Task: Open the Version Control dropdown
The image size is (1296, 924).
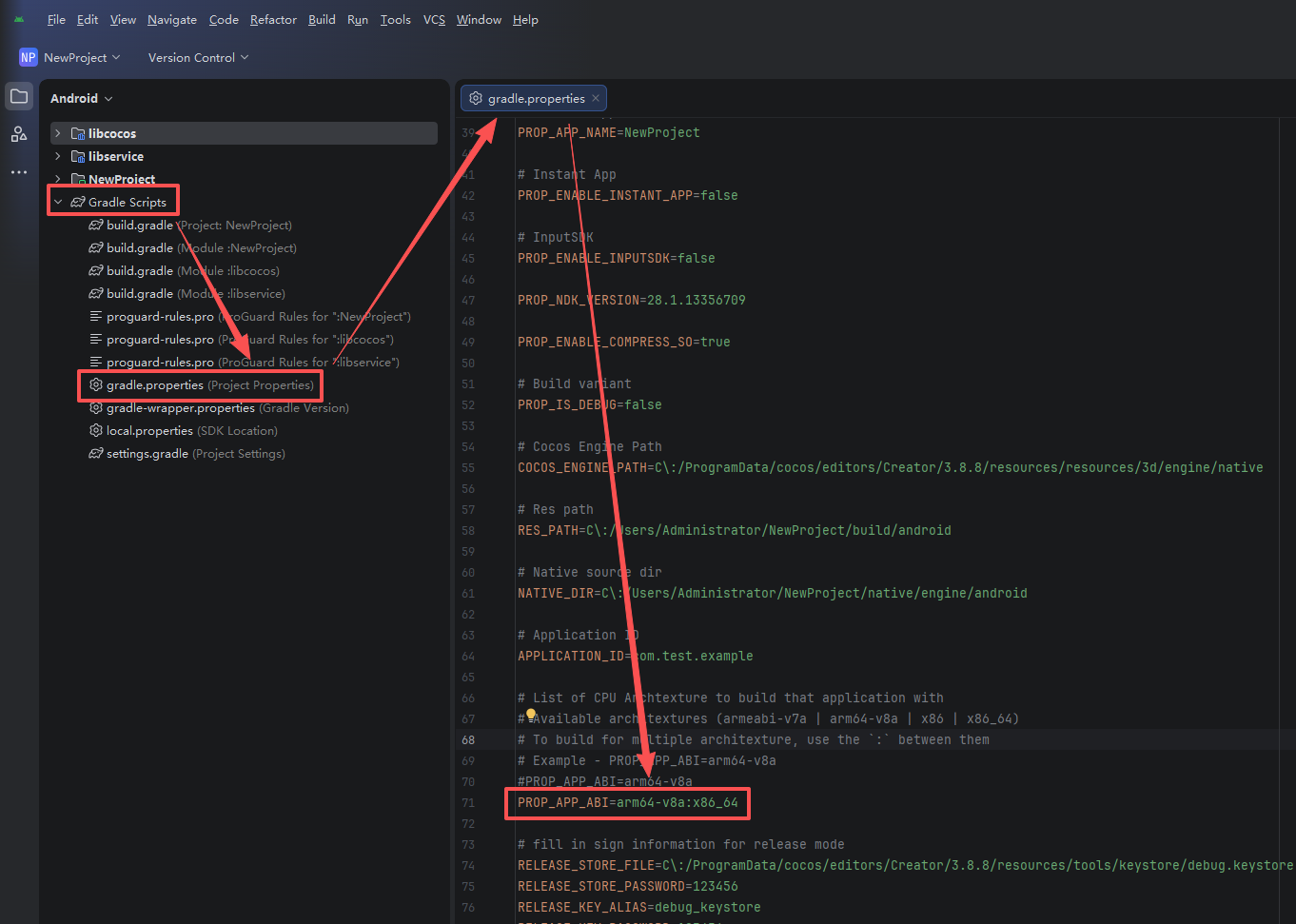Action: pos(198,57)
